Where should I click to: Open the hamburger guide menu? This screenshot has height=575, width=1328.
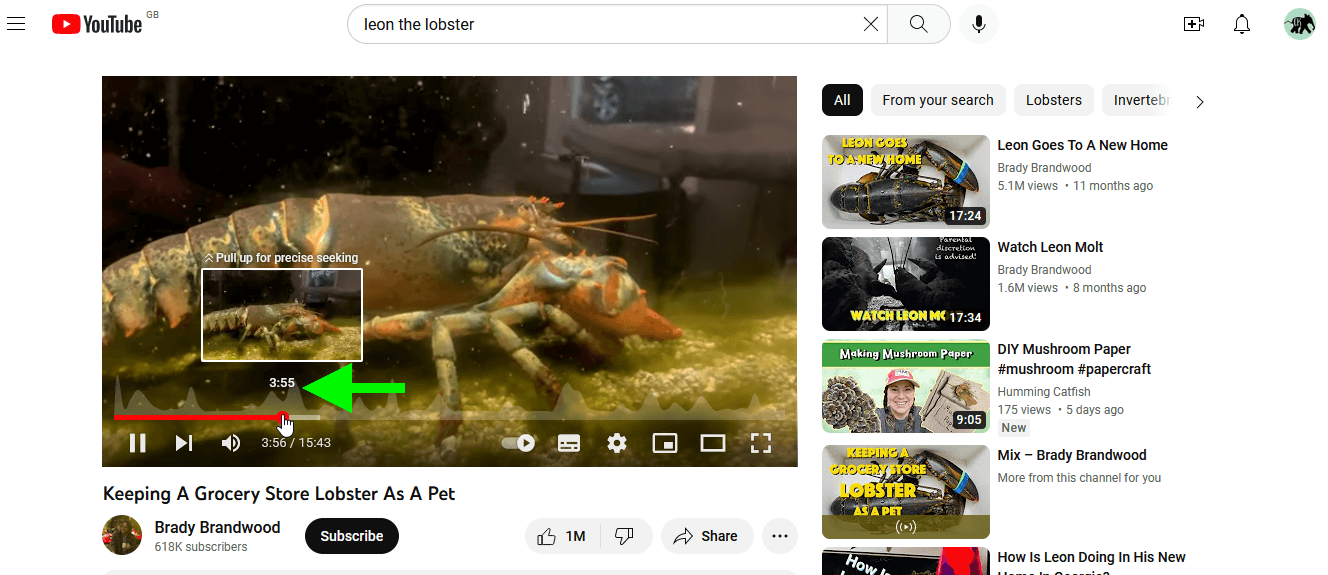pos(16,24)
